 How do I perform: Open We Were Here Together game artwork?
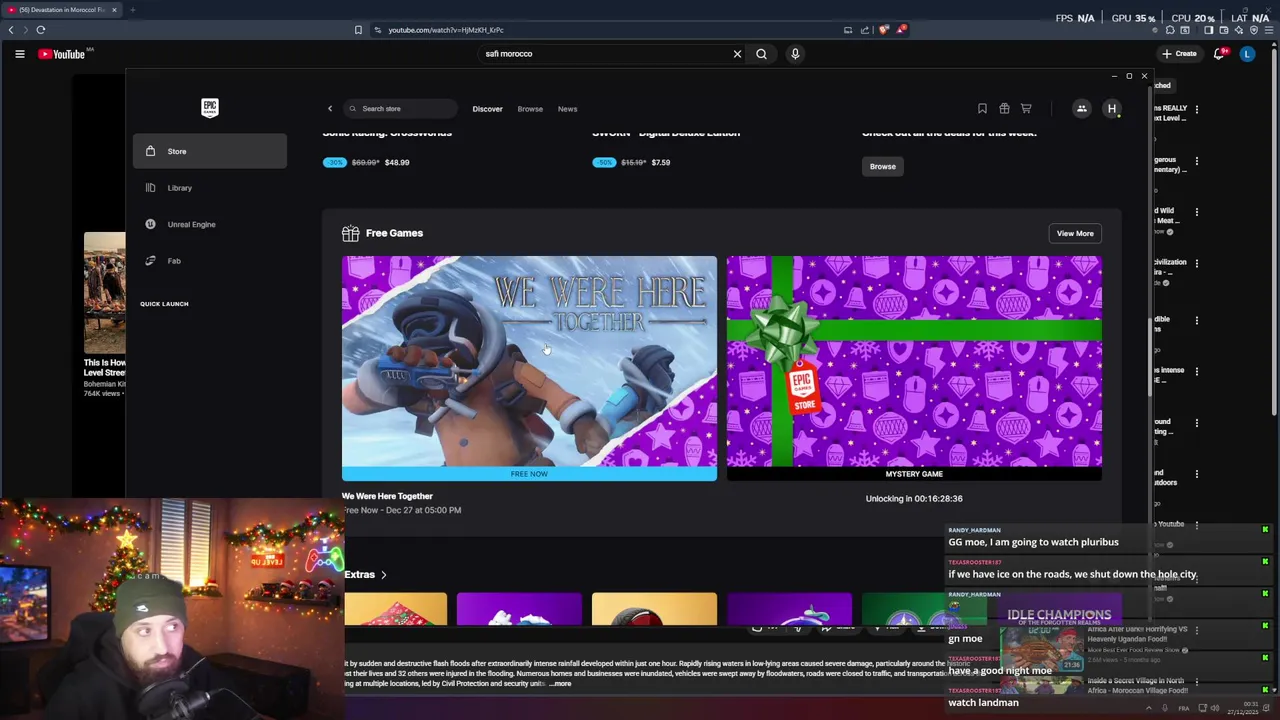click(529, 361)
